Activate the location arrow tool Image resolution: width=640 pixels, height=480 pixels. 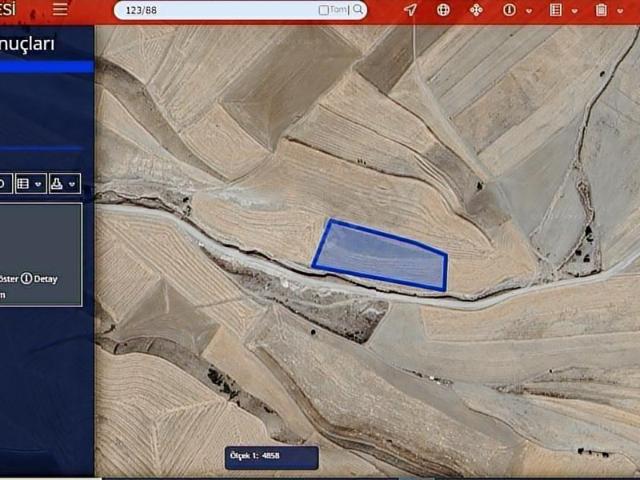(410, 10)
